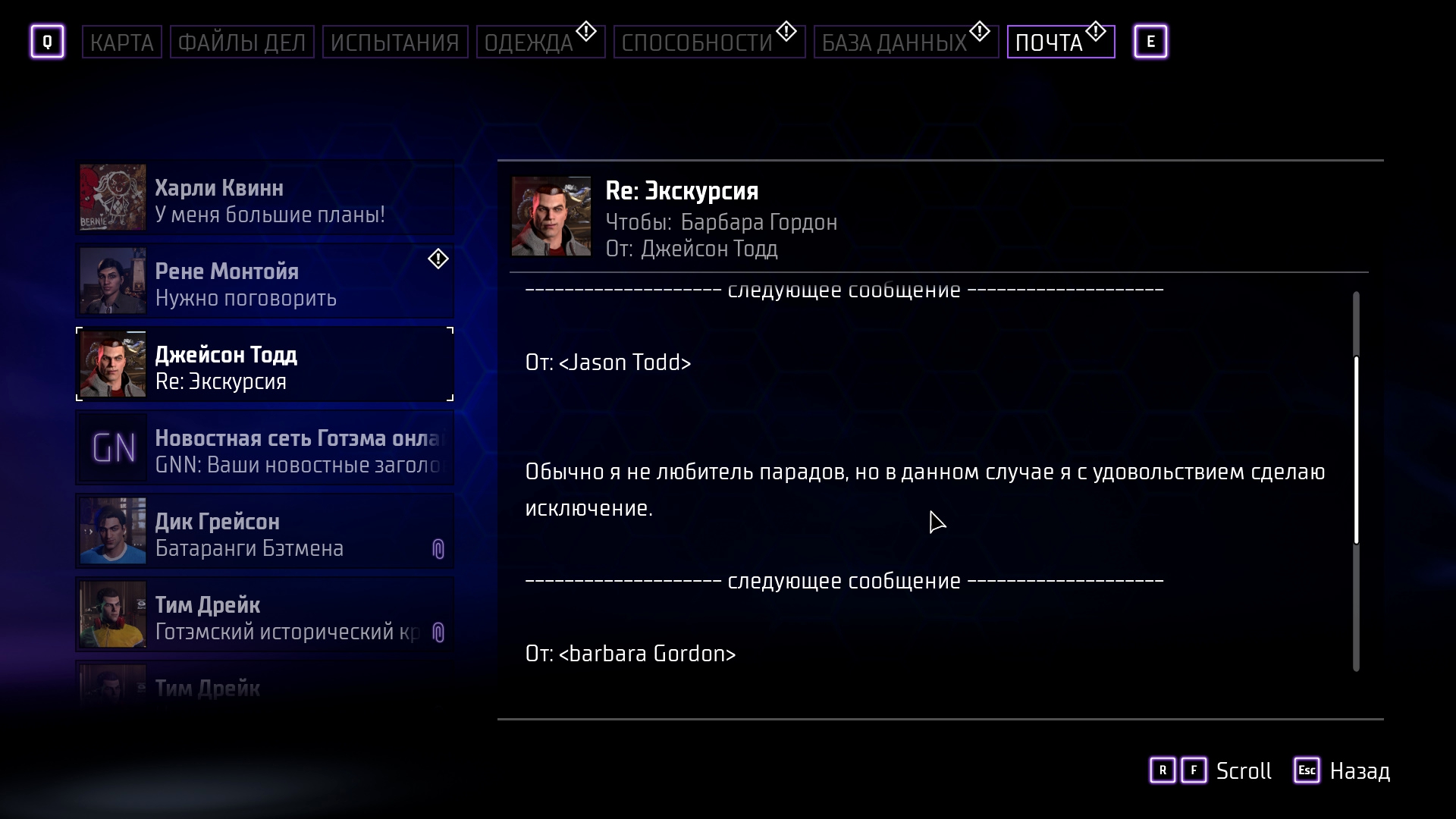This screenshot has width=1456, height=819.
Task: Open Харли Квинн's message about big plans
Action: [x=265, y=198]
